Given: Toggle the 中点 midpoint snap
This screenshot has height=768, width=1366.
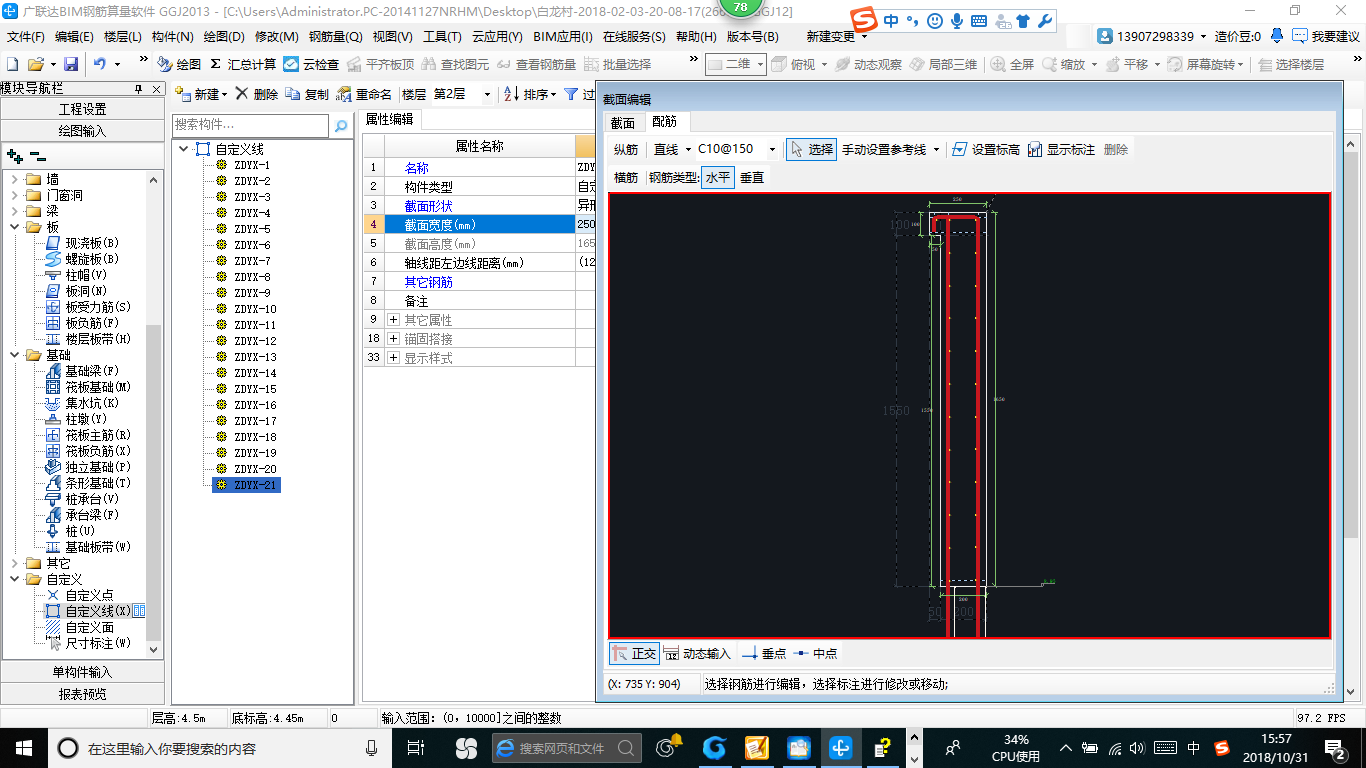Looking at the screenshot, I should pos(816,653).
